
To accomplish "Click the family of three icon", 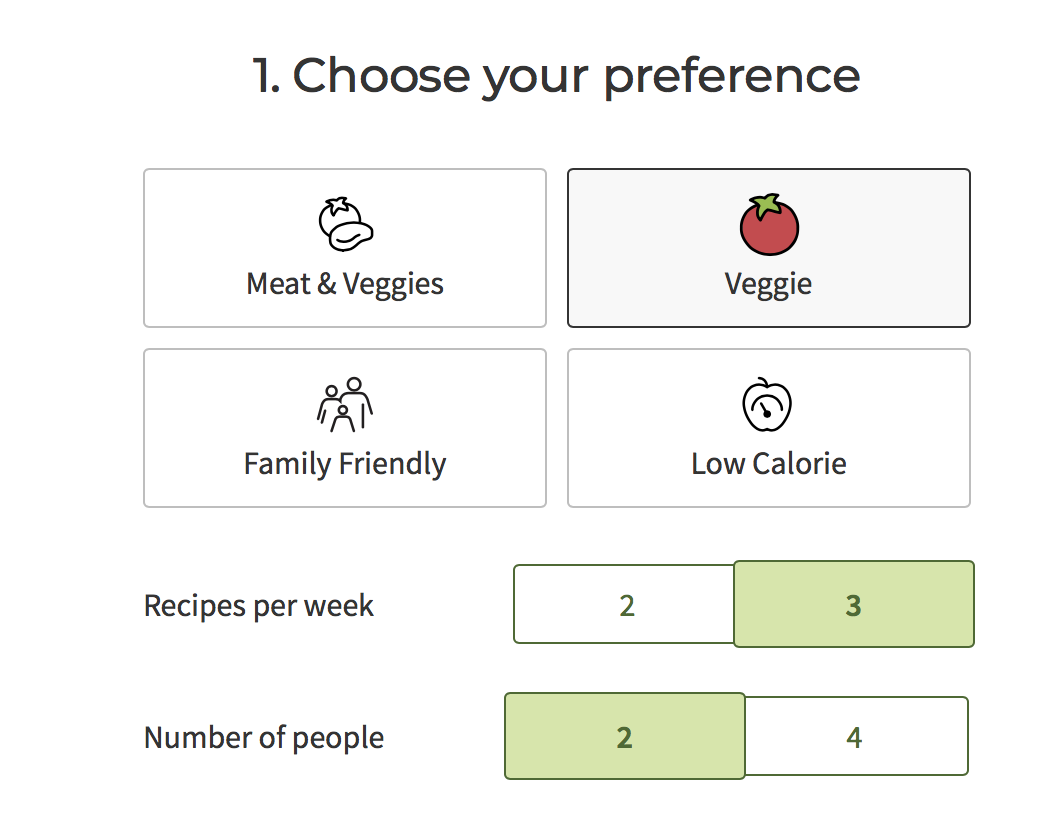I will pos(345,404).
